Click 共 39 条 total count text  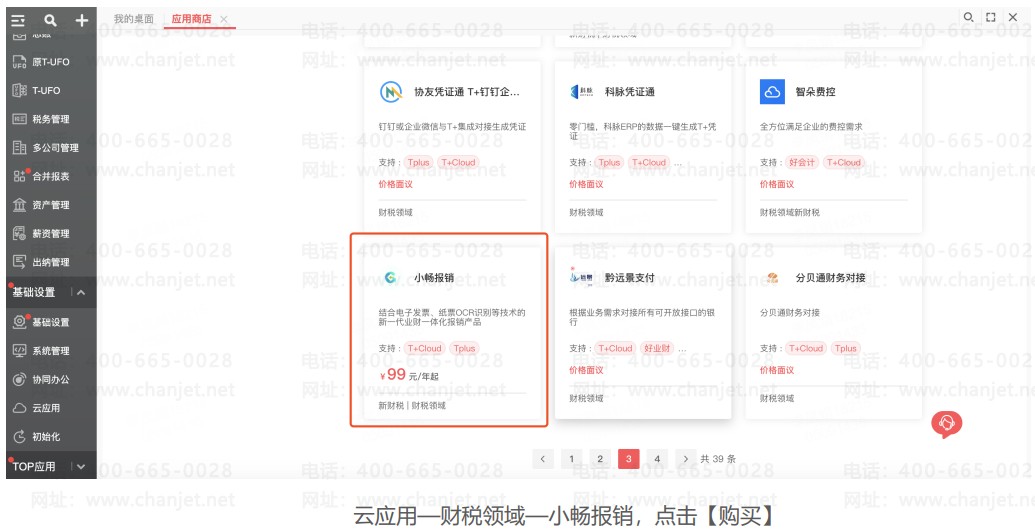click(x=718, y=459)
